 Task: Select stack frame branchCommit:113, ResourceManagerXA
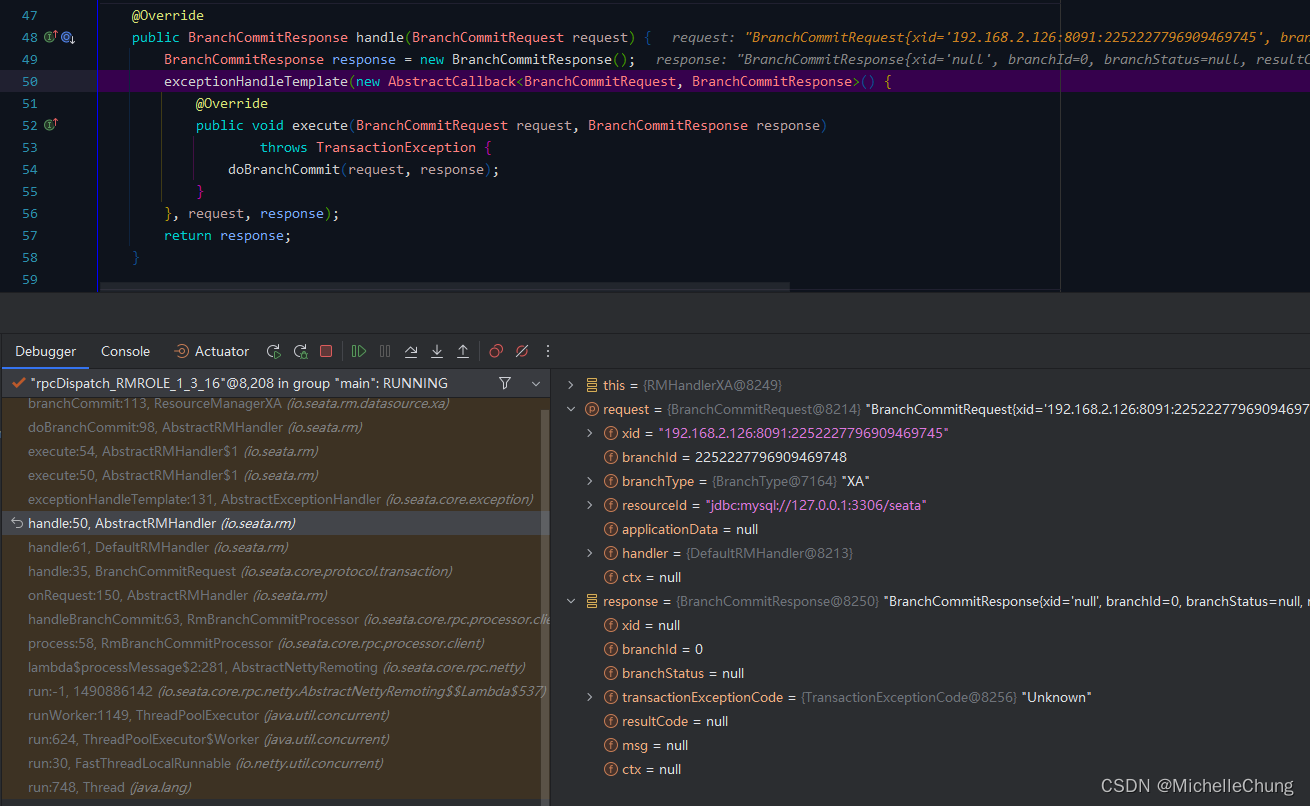pos(270,403)
